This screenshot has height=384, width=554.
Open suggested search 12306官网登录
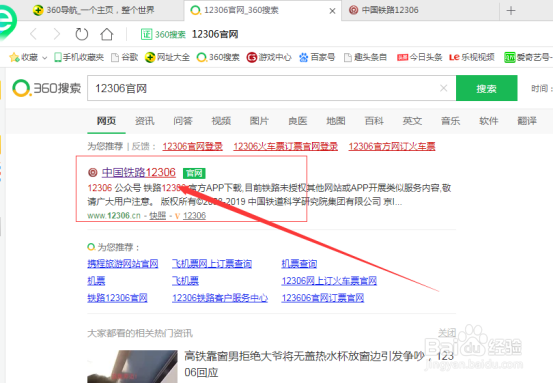pyautogui.click(x=193, y=146)
